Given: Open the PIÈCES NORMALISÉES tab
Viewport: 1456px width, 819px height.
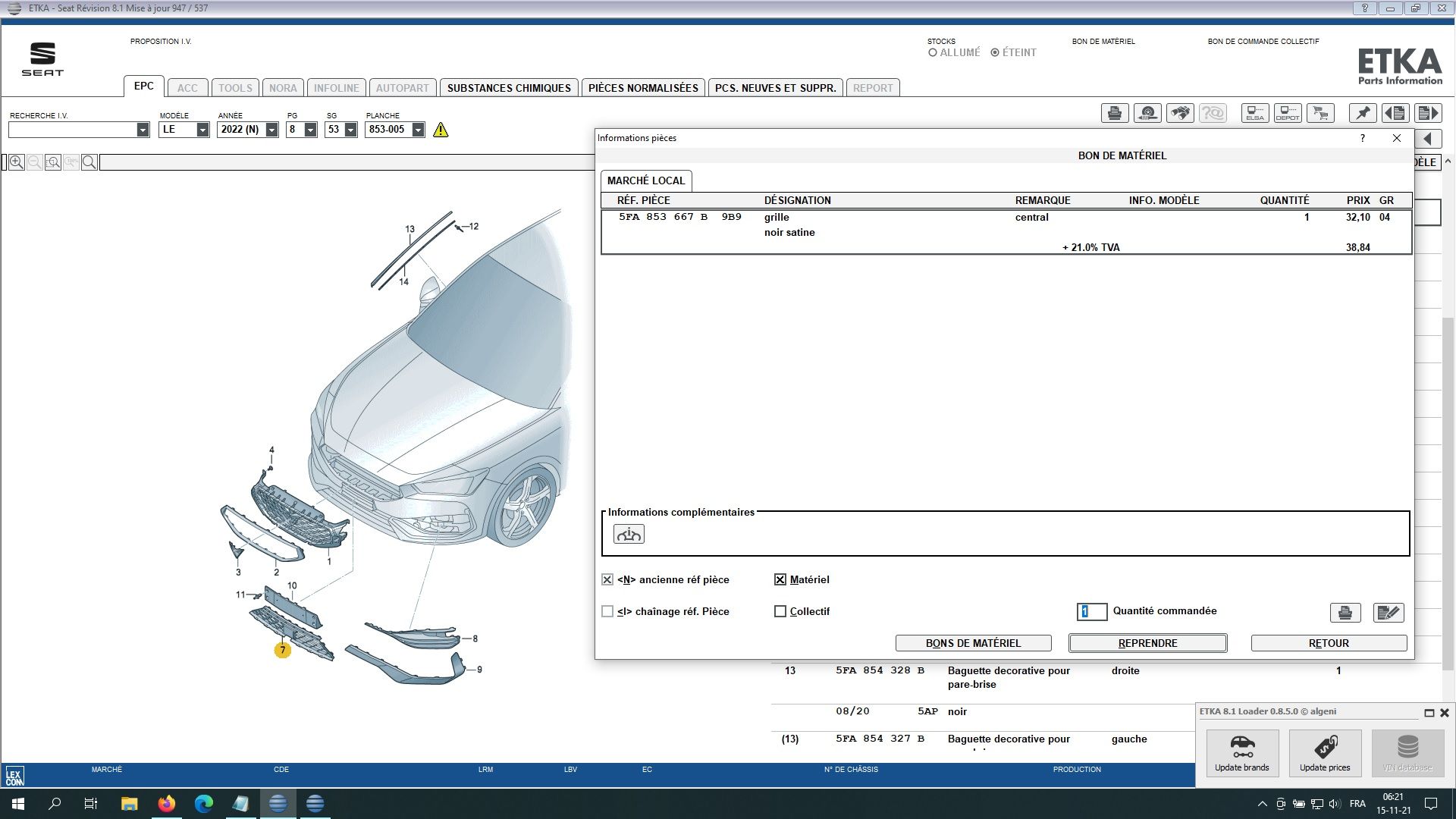Looking at the screenshot, I should [643, 88].
